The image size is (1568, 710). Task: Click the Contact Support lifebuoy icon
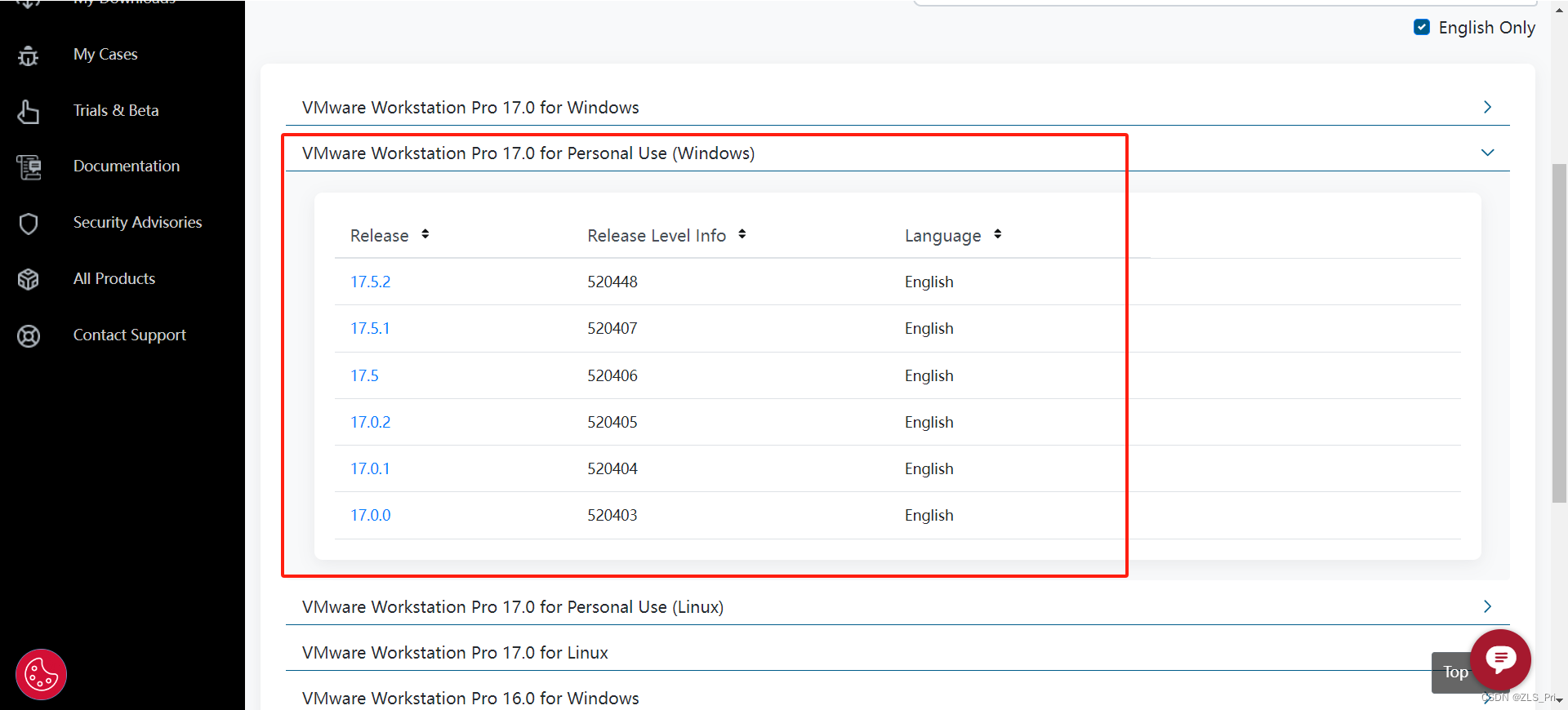tap(29, 335)
